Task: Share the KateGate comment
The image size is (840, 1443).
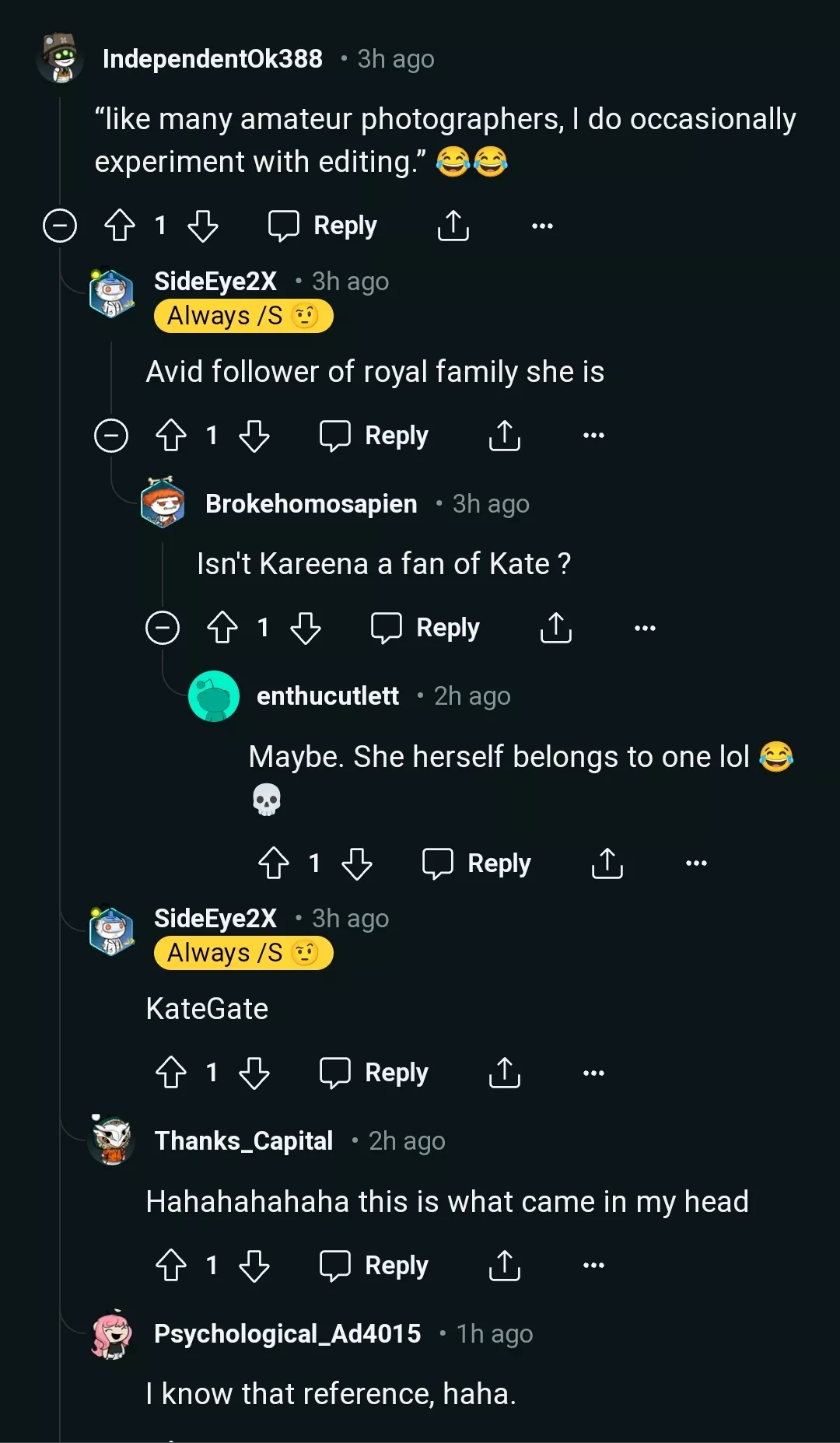Action: (504, 1073)
